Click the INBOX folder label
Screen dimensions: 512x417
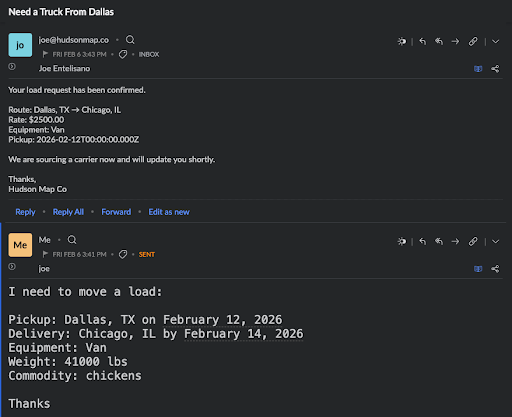coord(149,54)
